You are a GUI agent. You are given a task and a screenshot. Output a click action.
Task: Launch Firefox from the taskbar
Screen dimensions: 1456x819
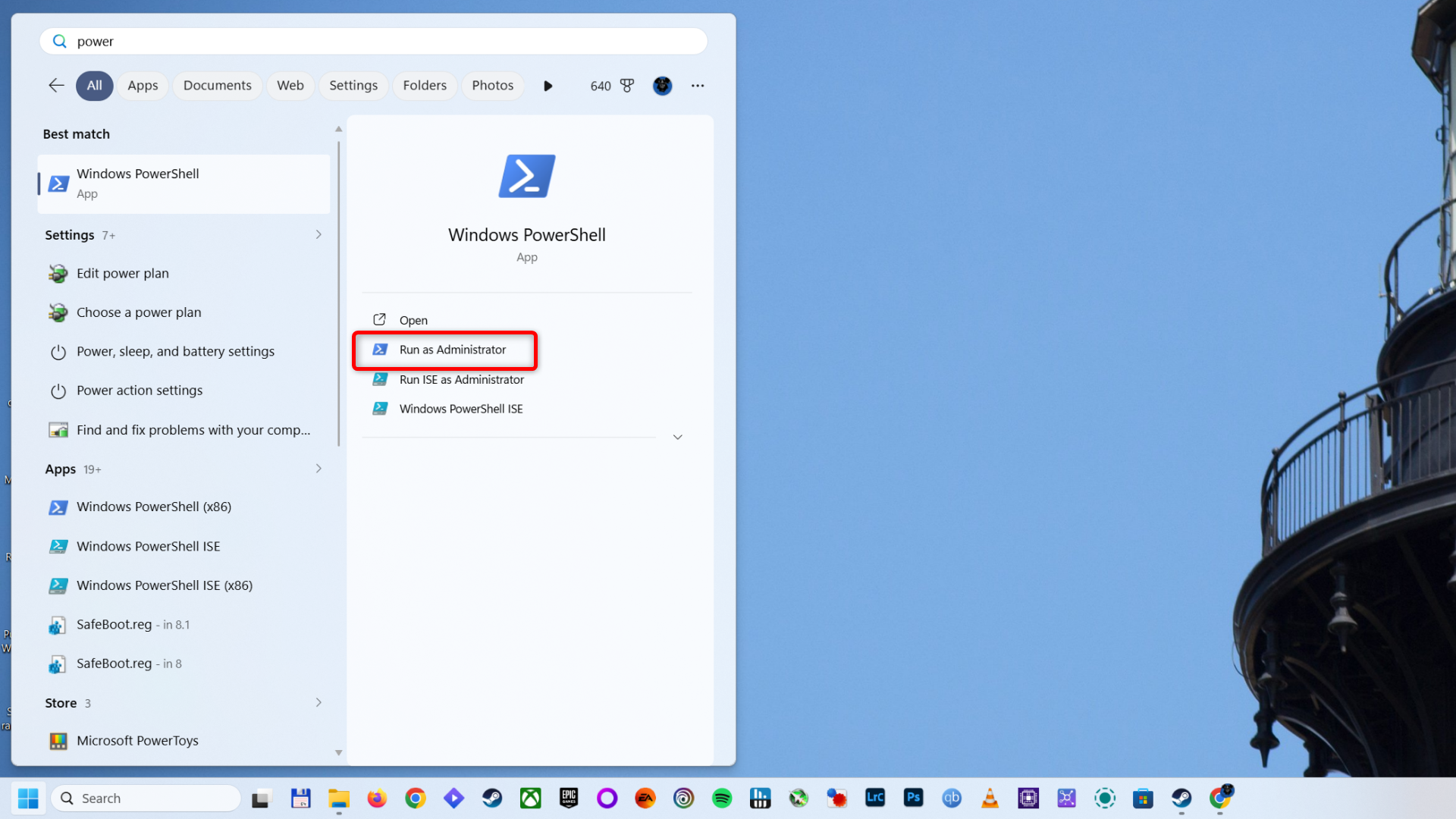[377, 798]
